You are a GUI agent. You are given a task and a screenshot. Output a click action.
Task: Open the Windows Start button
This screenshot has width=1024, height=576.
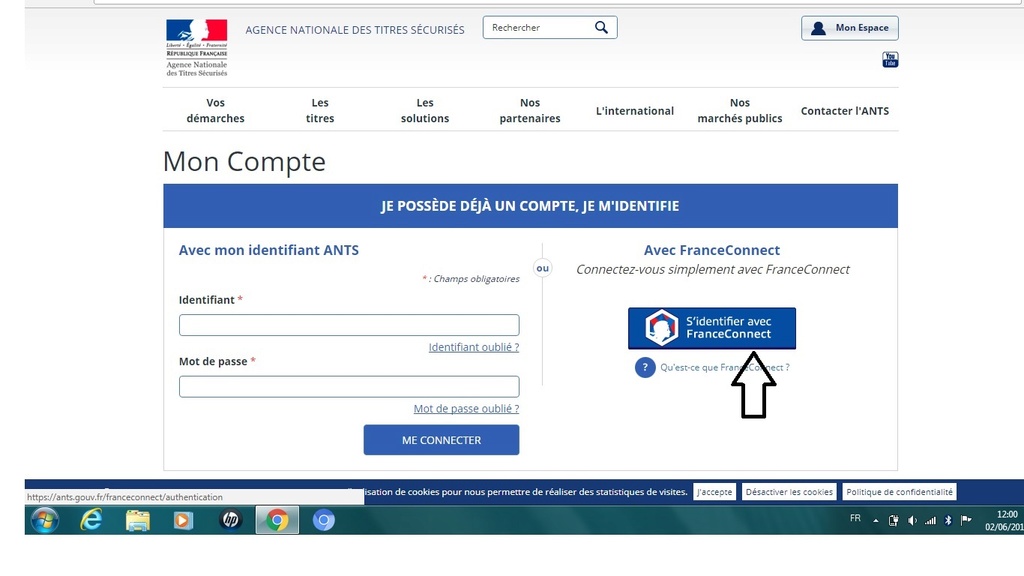click(x=45, y=520)
